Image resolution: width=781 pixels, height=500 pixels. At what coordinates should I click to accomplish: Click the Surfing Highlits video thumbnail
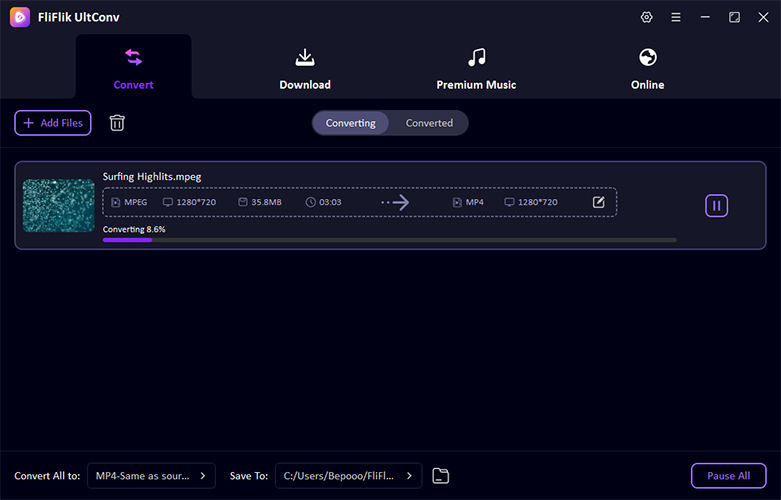(59, 205)
